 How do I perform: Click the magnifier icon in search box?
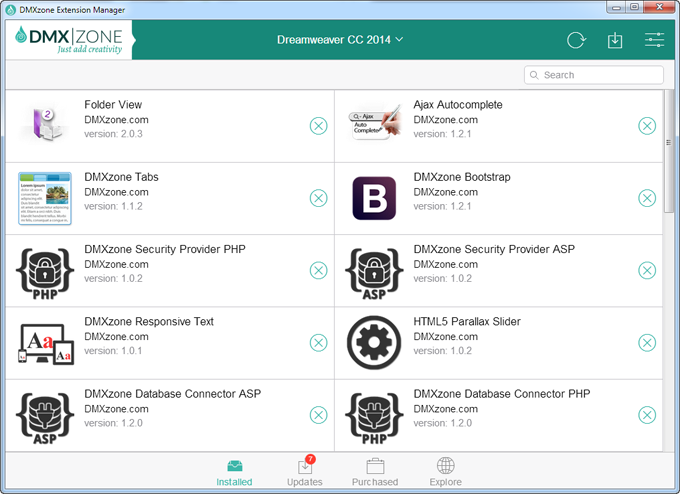534,75
